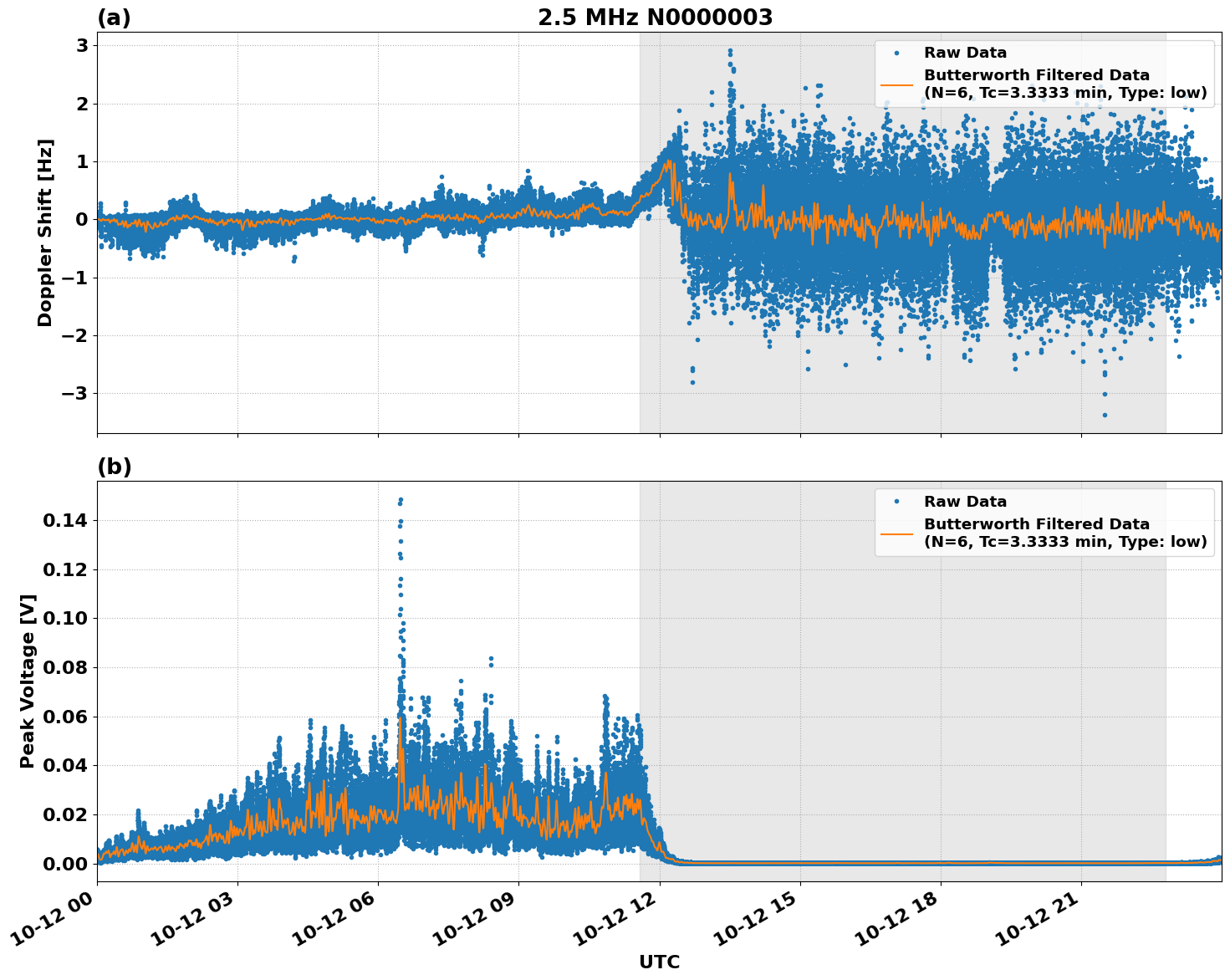Click the "(a)" panel label
The width and height of the screenshot is (1230, 980).
click(114, 18)
